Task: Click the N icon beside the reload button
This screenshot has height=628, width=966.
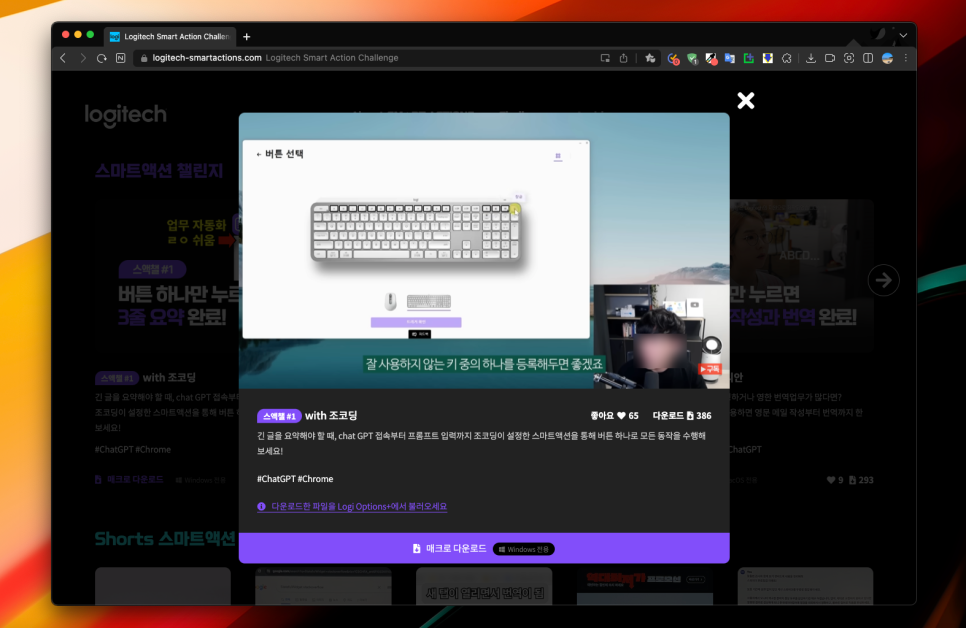Action: click(x=121, y=58)
